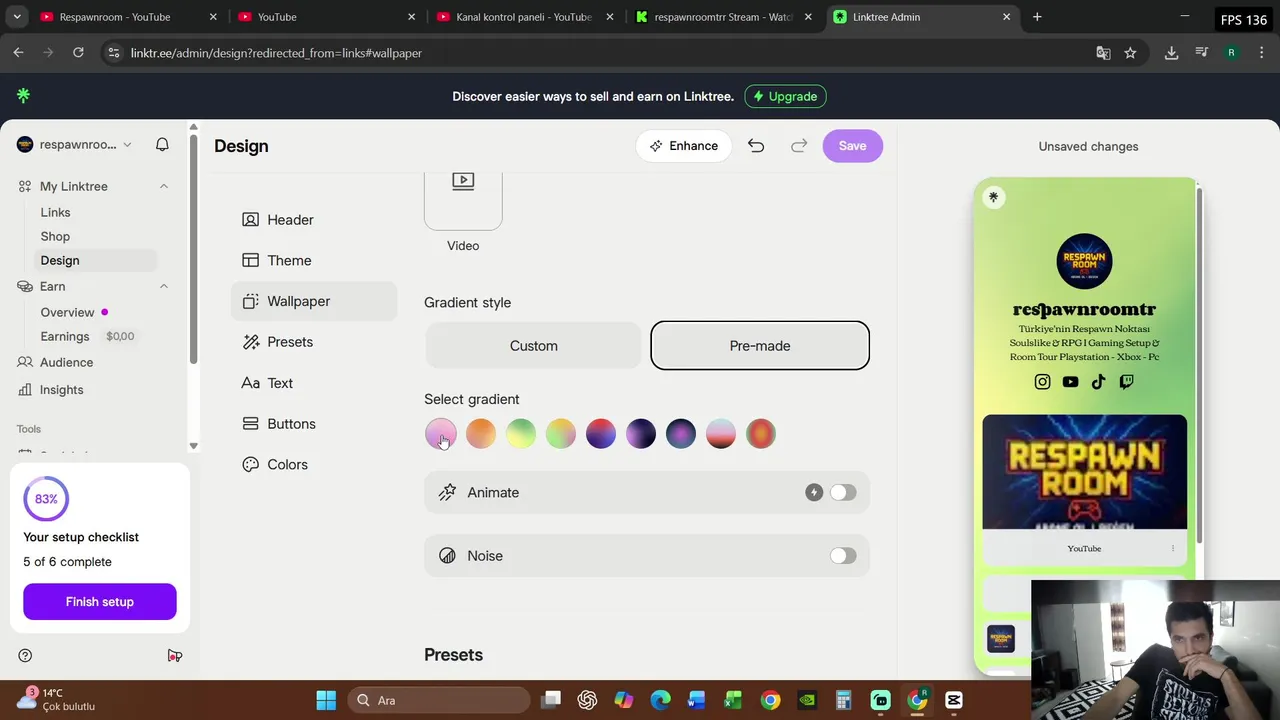Click the TikTok icon in the preview

(1098, 381)
